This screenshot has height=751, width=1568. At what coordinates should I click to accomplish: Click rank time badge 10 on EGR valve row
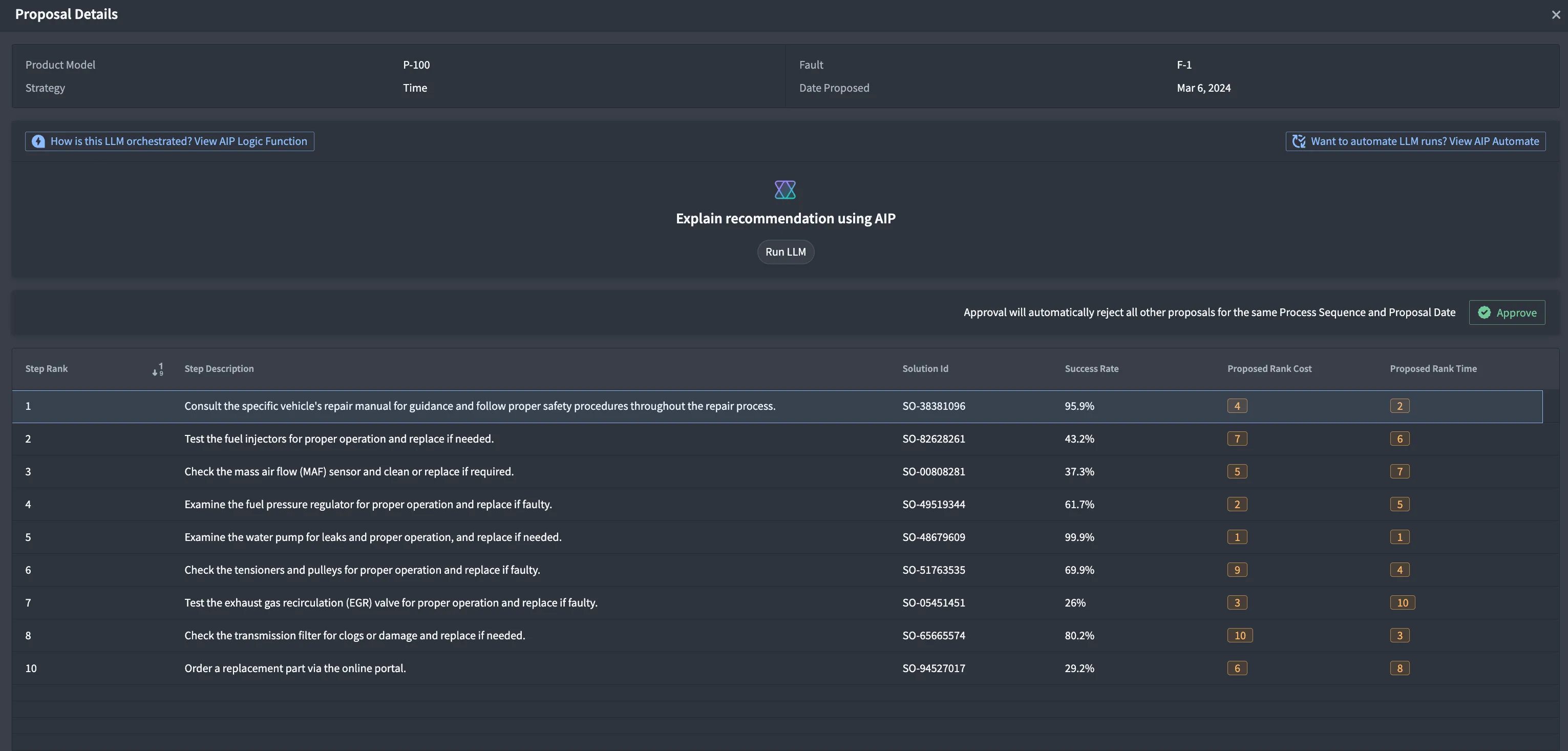(x=1402, y=602)
